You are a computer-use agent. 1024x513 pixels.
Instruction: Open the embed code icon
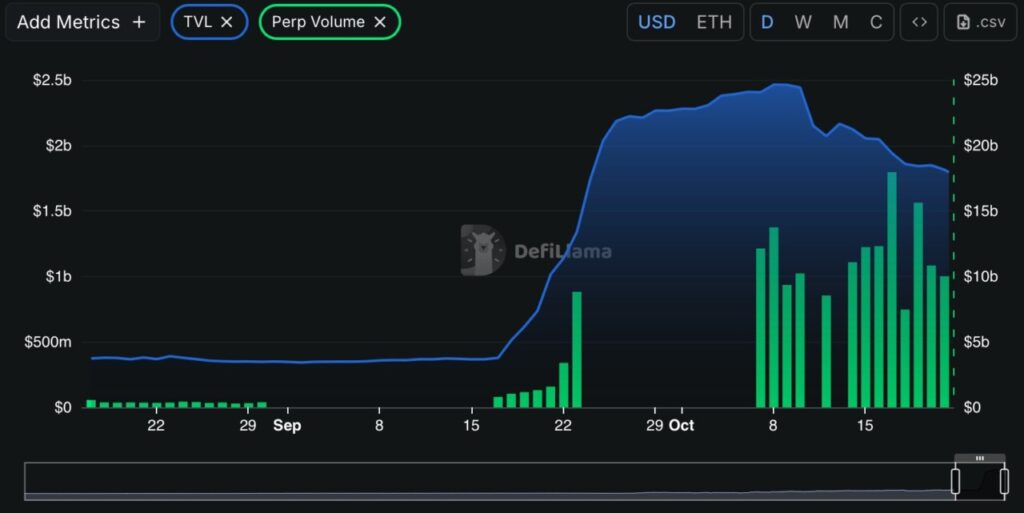click(x=919, y=22)
